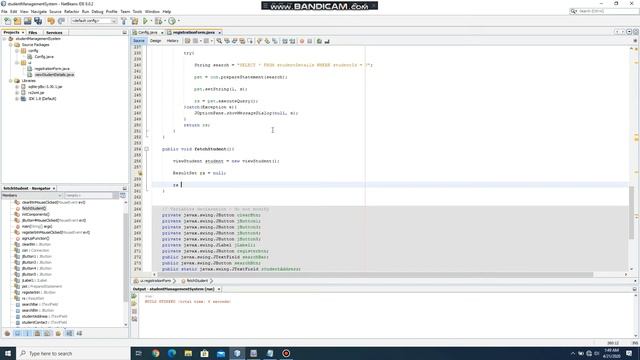Toggle Show Non-Public Members in Navigator
The image size is (640, 360).
coord(37,333)
